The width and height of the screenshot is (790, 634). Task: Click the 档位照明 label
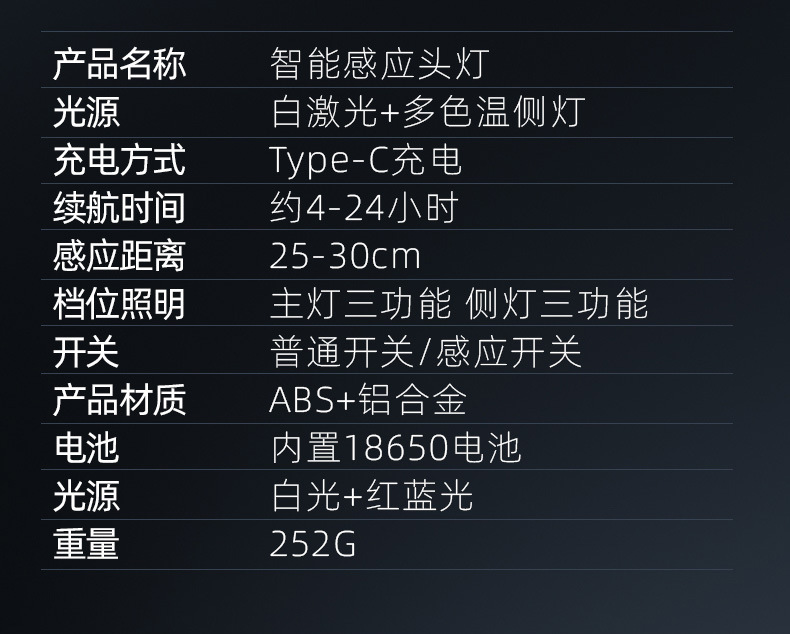[x=119, y=304]
